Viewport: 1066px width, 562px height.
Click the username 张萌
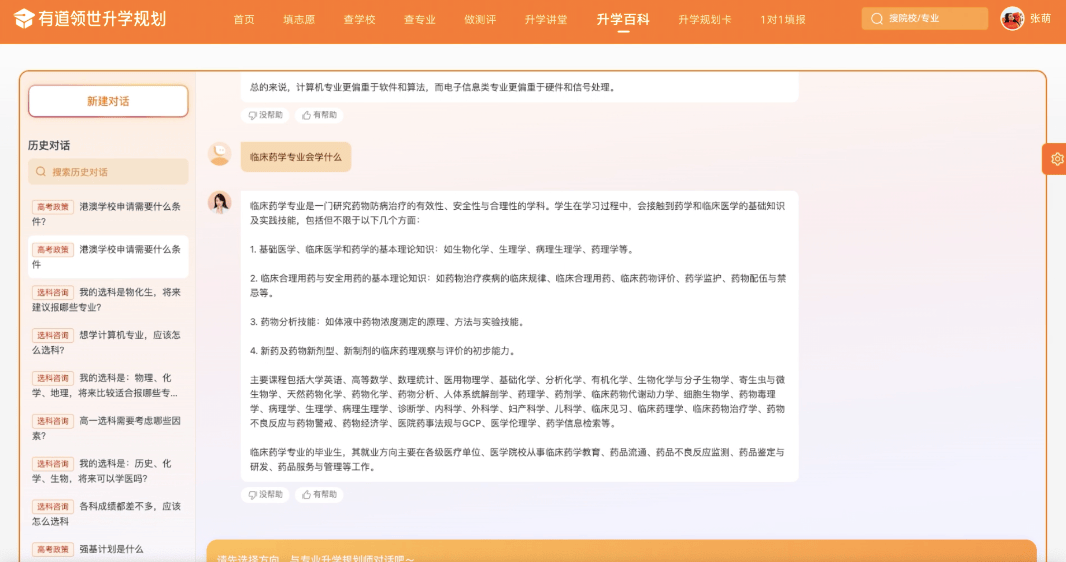point(1040,19)
